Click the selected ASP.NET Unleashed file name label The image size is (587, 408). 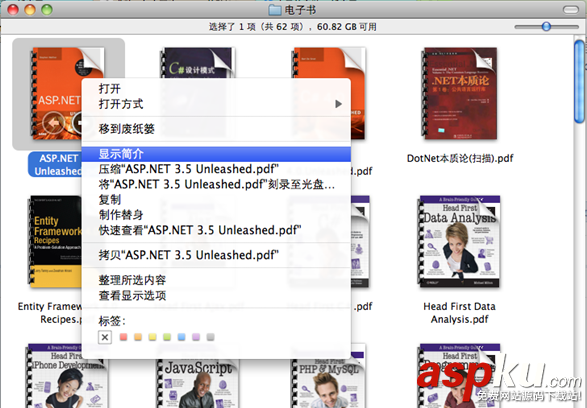click(x=55, y=165)
